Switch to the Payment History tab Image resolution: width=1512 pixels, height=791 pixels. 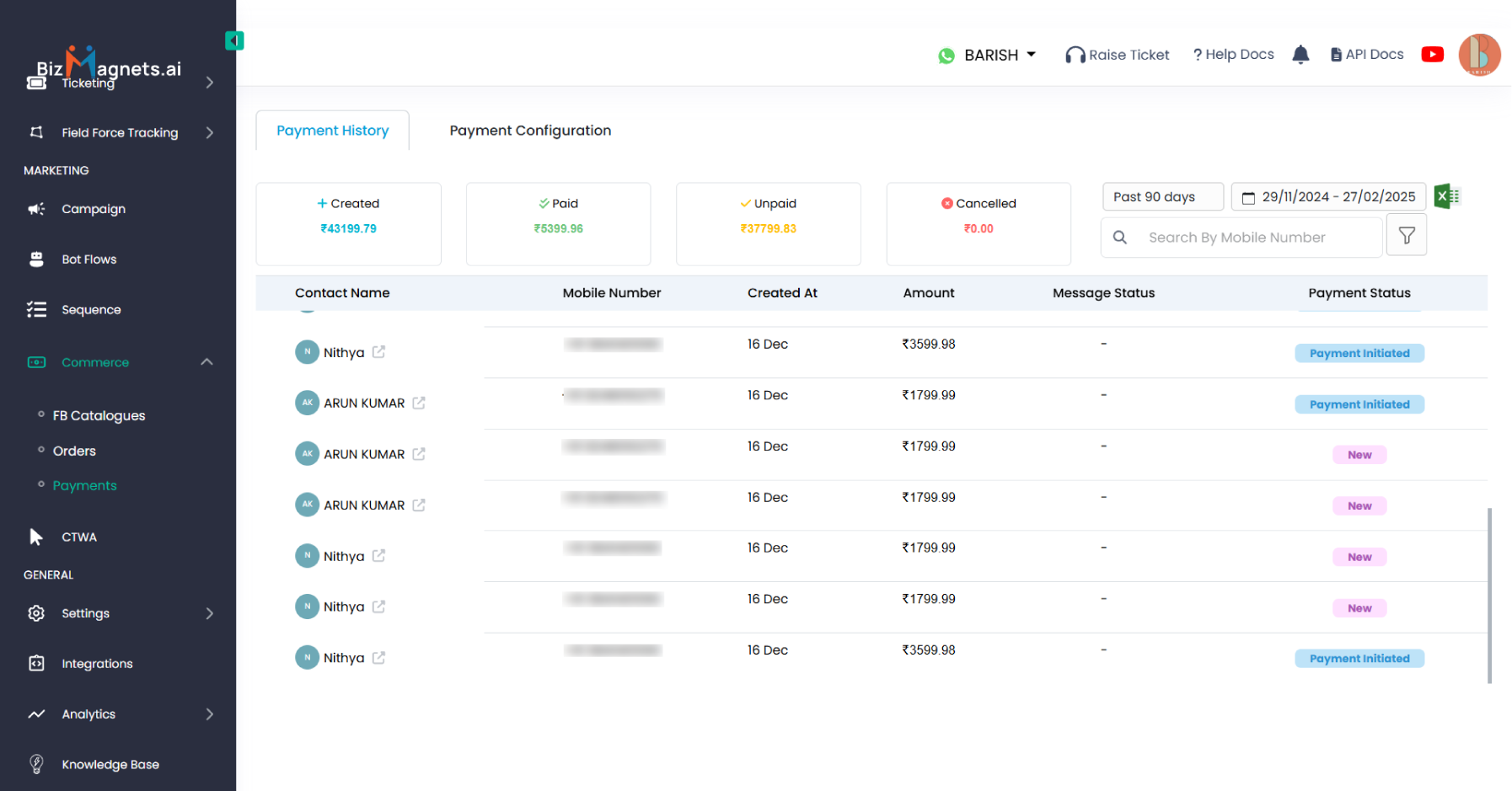coord(332,131)
